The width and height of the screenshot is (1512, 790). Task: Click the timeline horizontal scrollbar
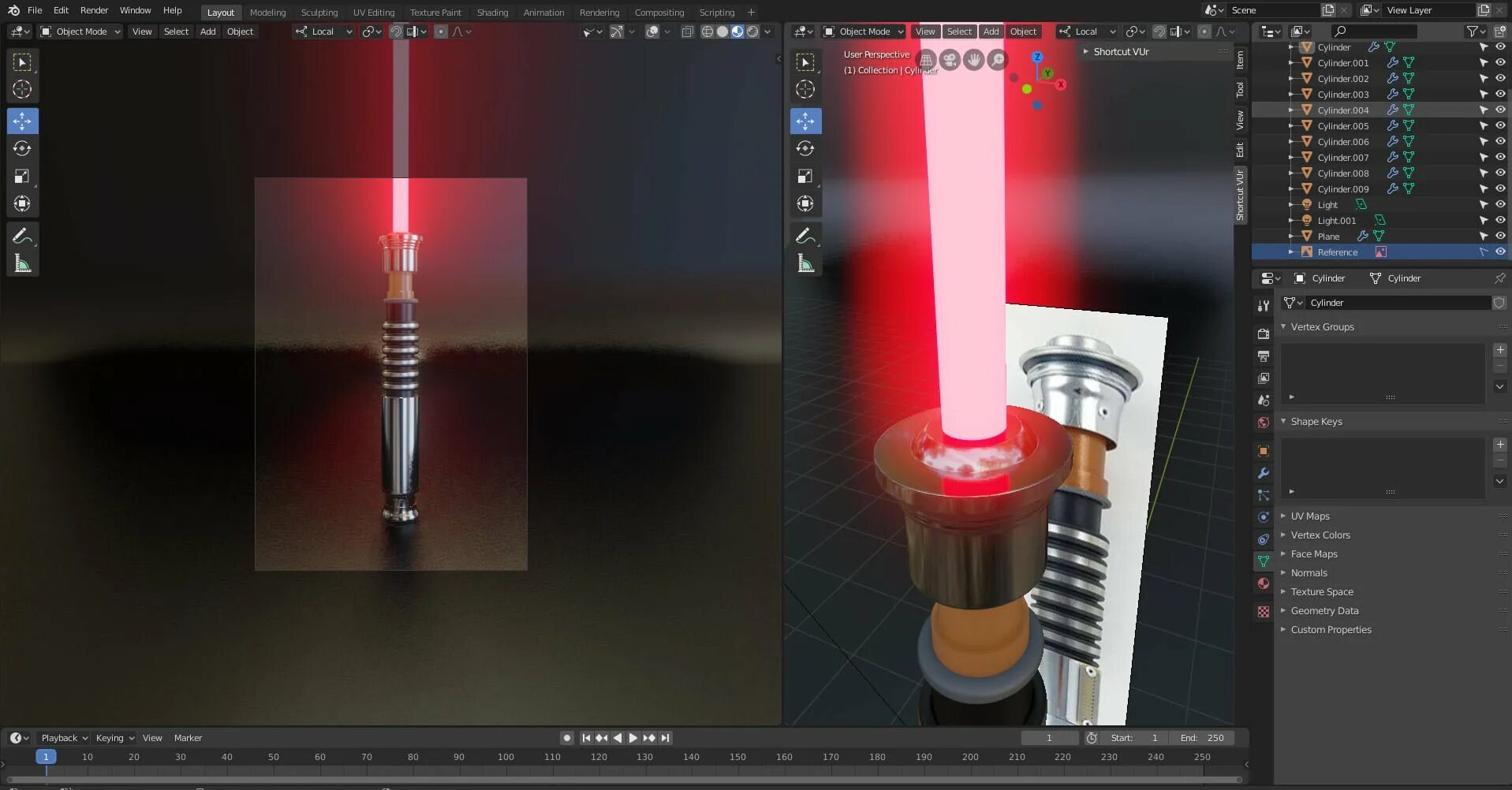[623, 780]
